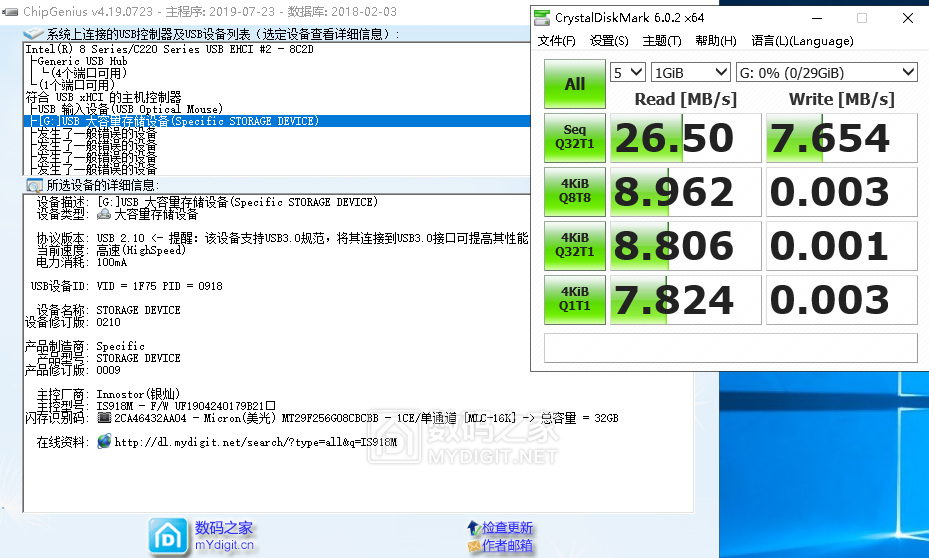The image size is (929, 558).
Task: Click the flash chip icon beside 2CA46432AA04
Action: (104, 418)
